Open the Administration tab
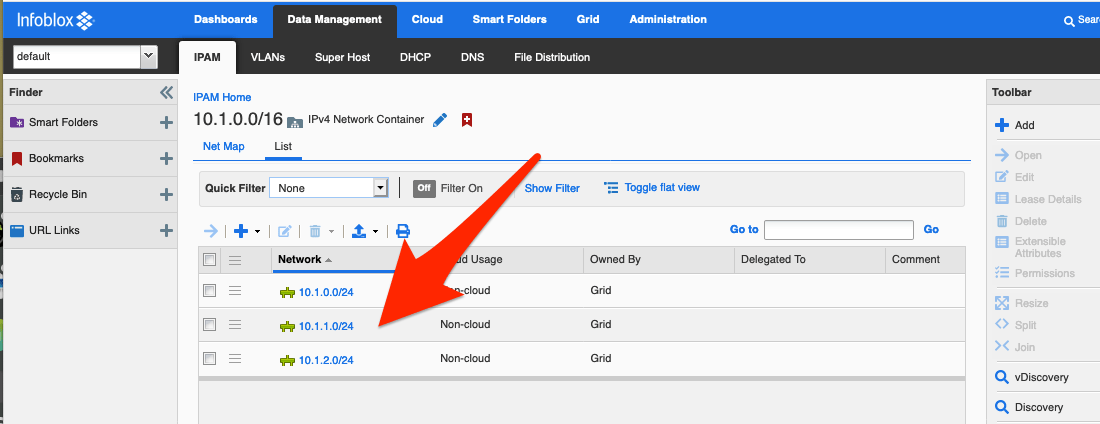Image resolution: width=1100 pixels, height=424 pixels. tap(668, 20)
